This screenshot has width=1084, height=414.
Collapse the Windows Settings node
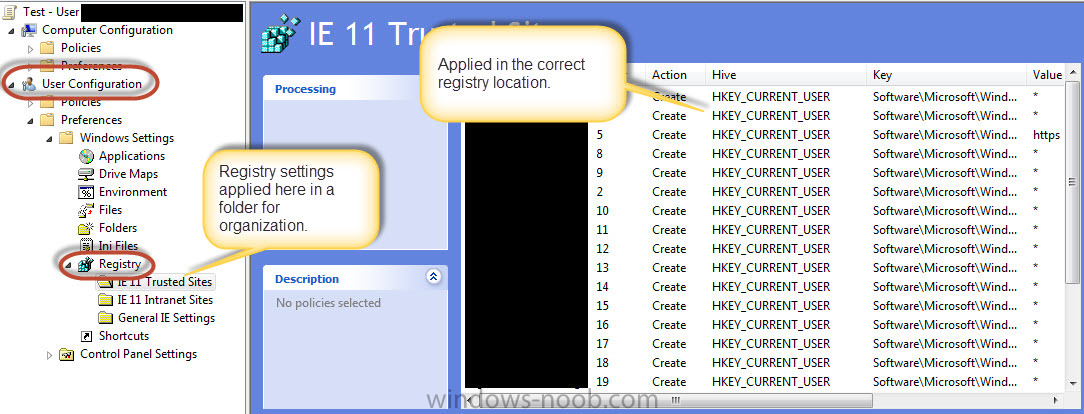pos(50,139)
